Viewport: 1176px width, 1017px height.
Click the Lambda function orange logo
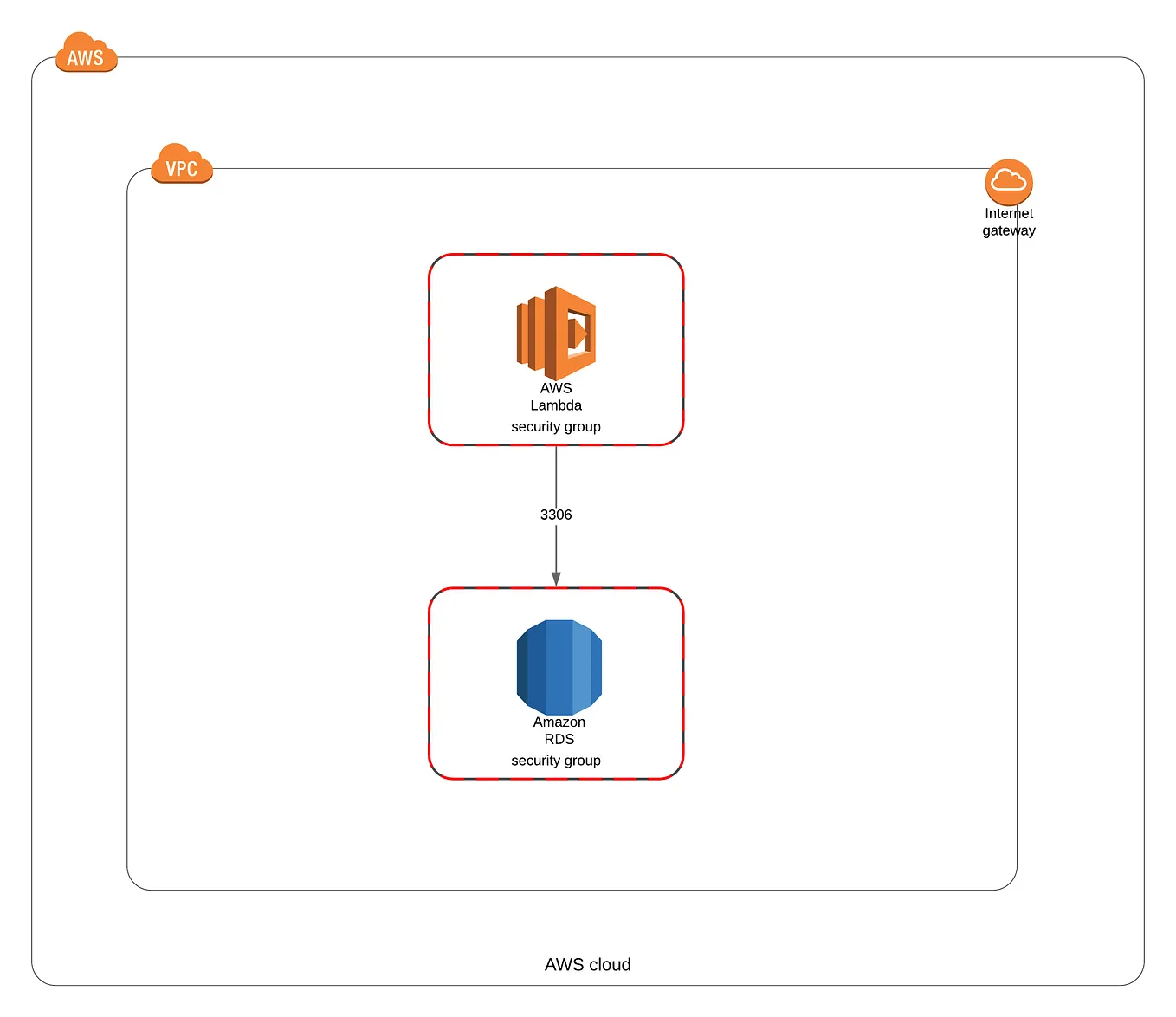[557, 329]
